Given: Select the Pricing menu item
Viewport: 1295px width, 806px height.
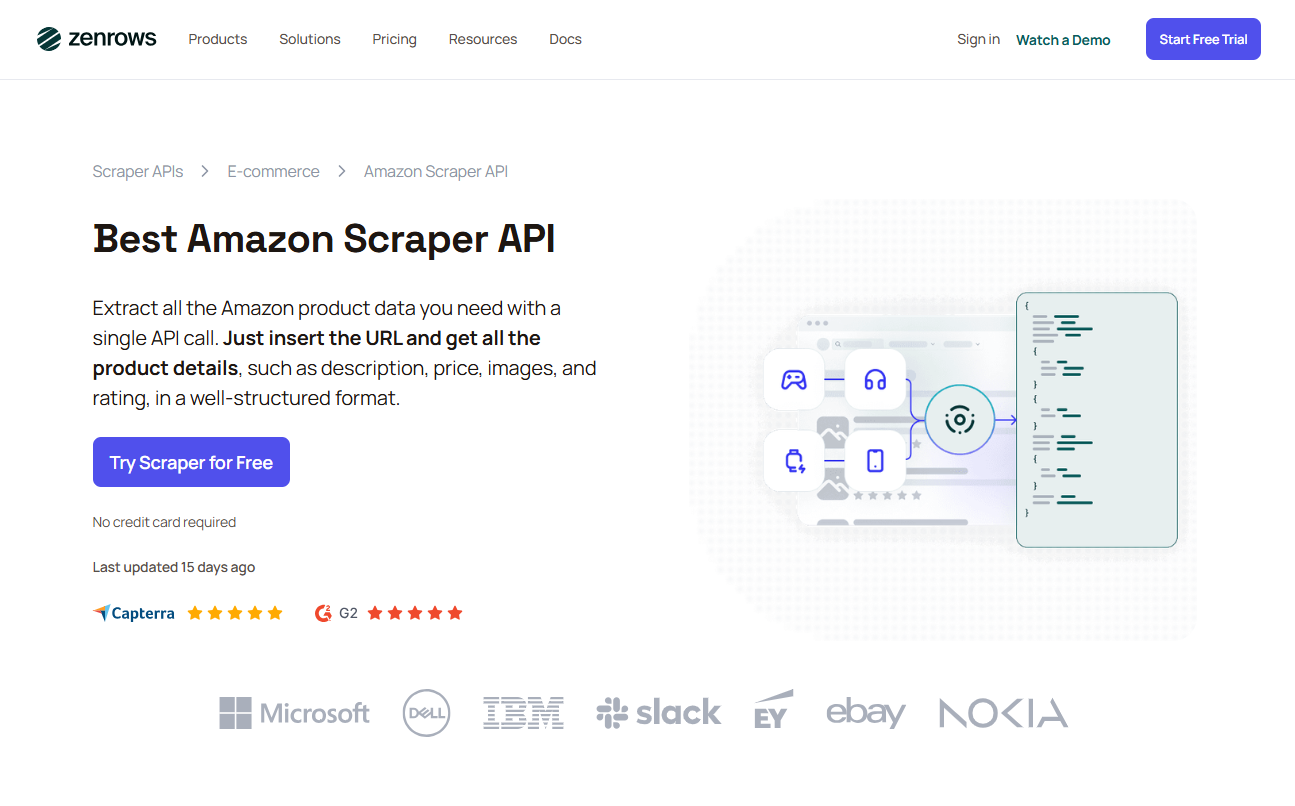Looking at the screenshot, I should (x=394, y=39).
